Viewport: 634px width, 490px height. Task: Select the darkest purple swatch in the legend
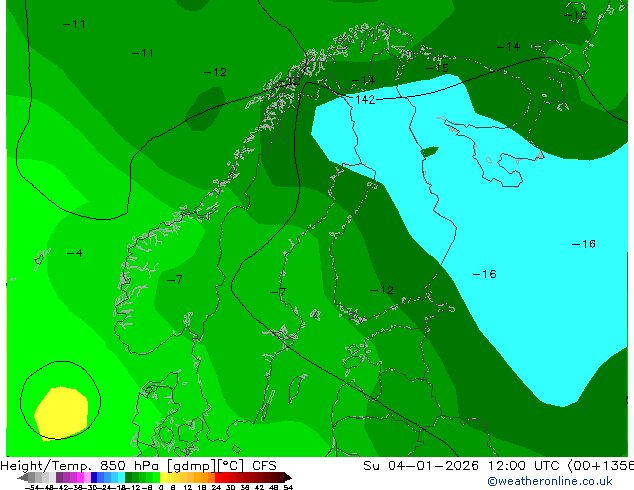point(59,477)
